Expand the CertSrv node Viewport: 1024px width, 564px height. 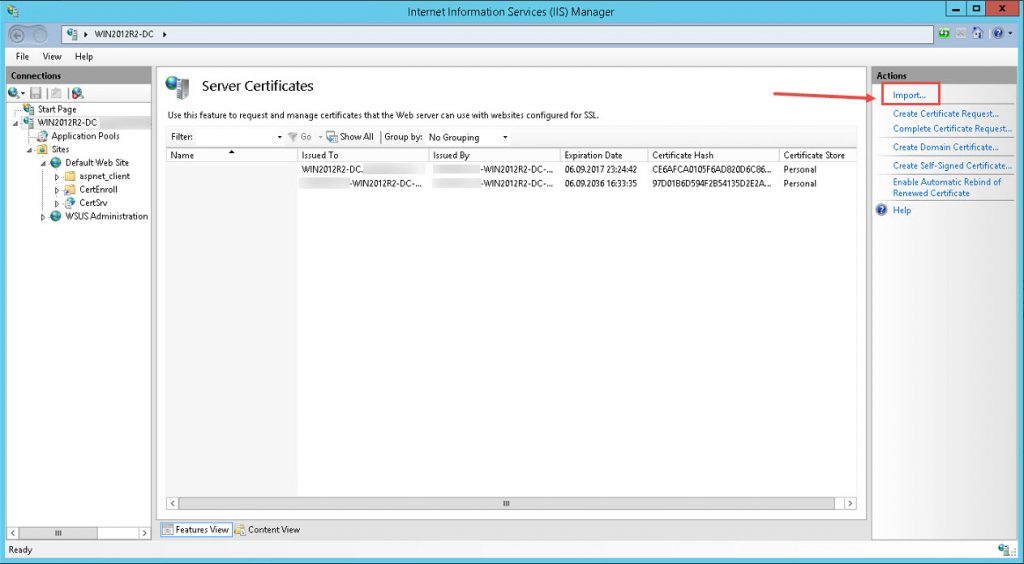(57, 204)
